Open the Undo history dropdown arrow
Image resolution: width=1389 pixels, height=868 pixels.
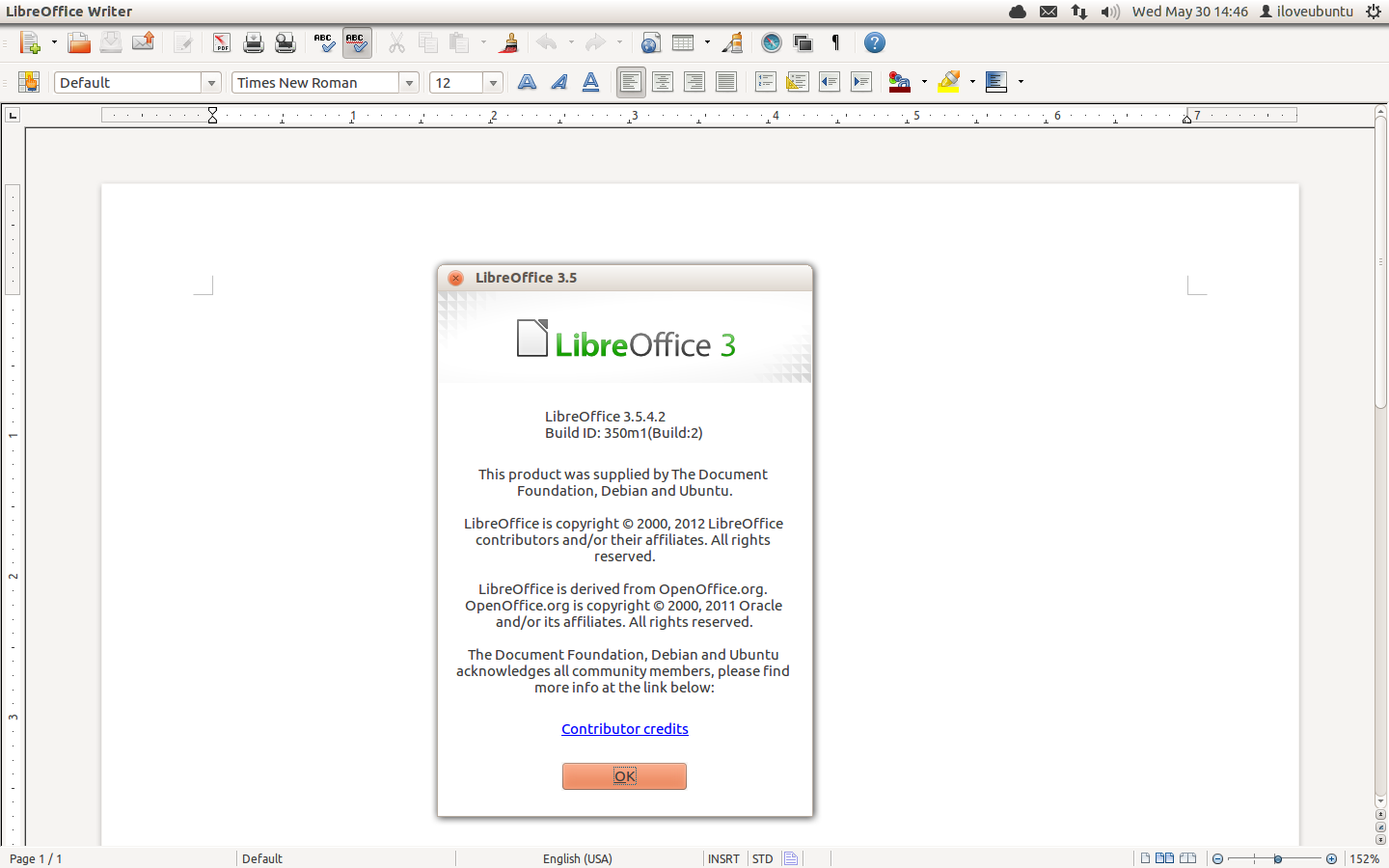click(x=571, y=42)
